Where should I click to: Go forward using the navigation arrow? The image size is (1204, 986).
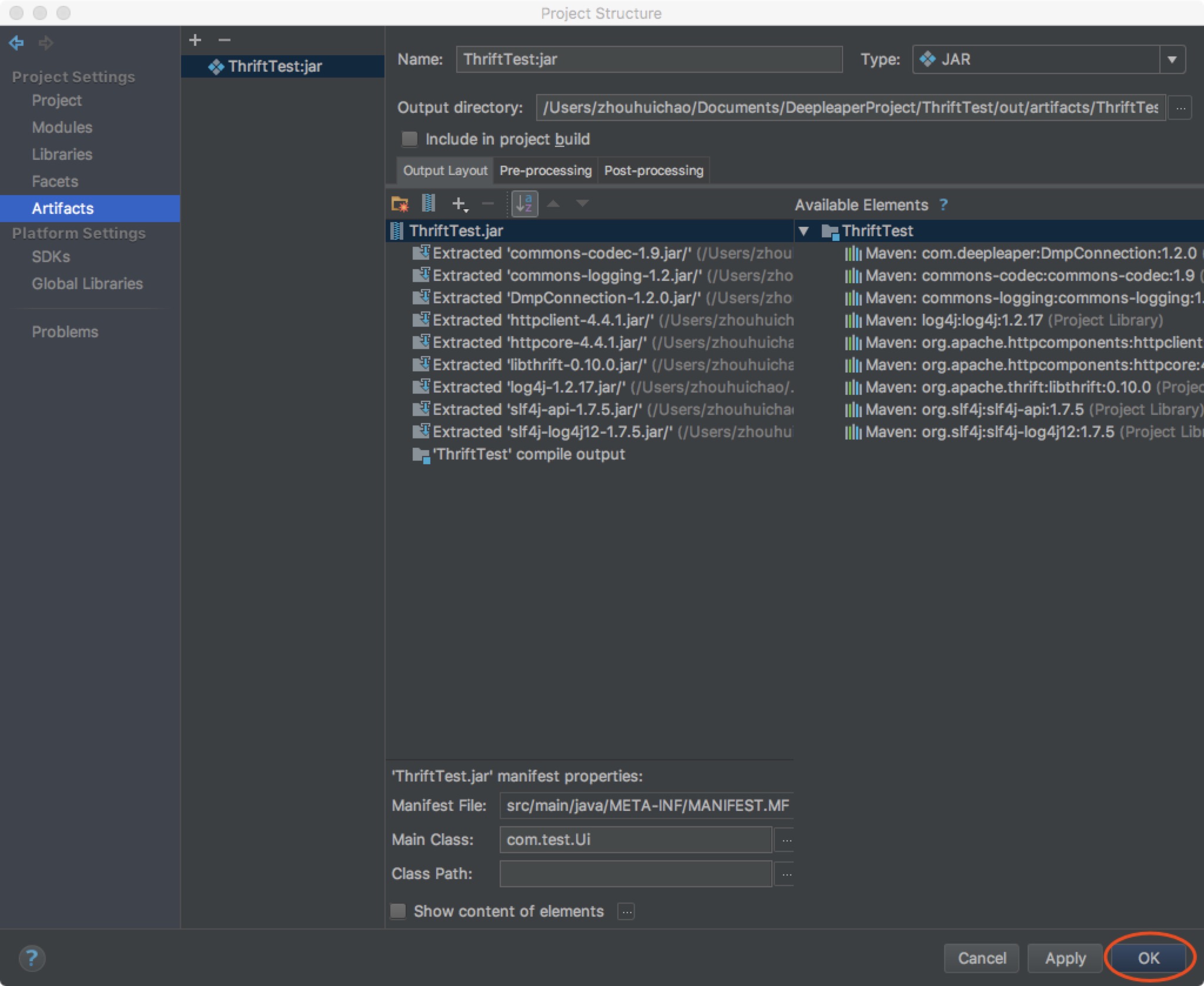pos(46,42)
